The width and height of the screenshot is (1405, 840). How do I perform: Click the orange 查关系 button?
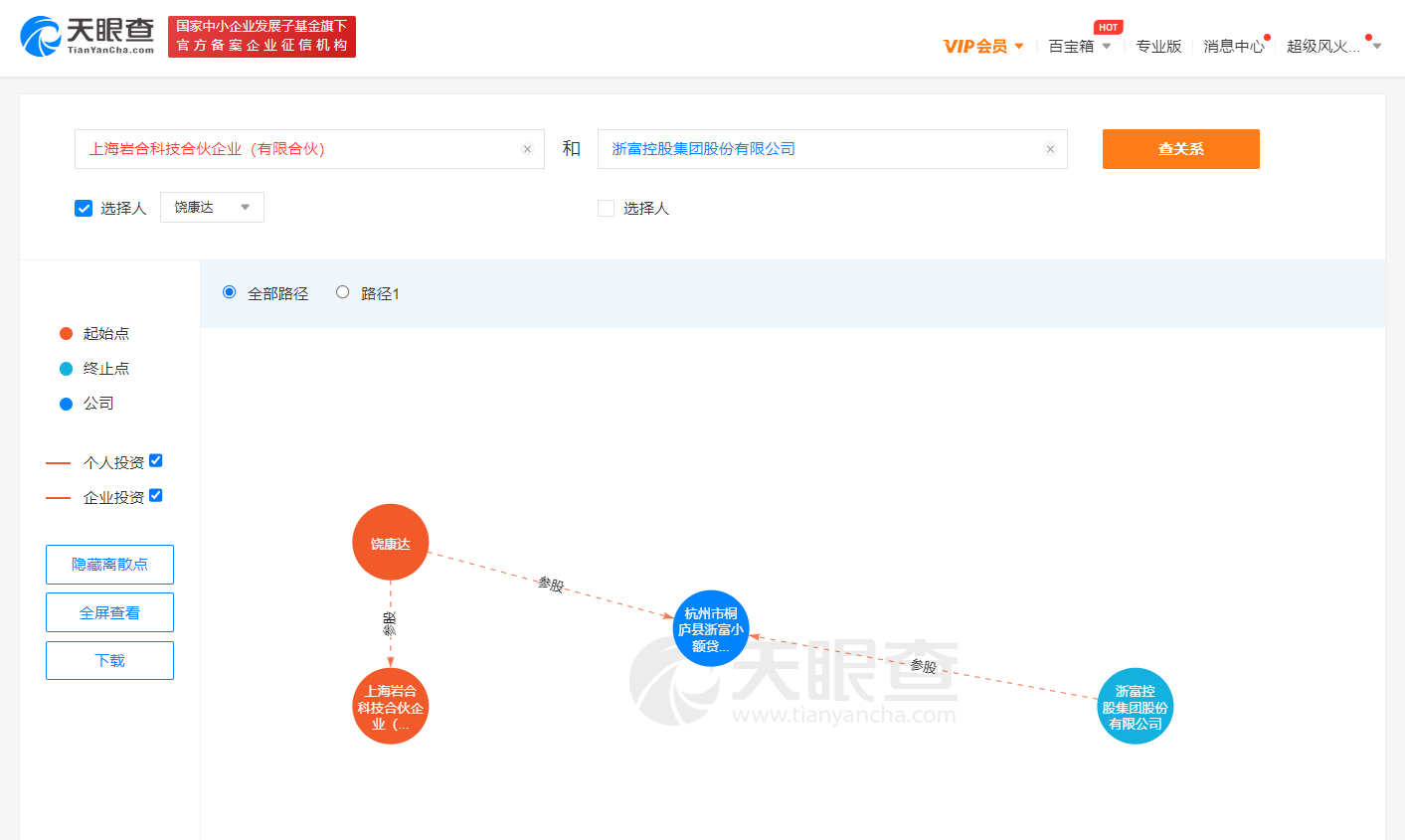coord(1180,149)
